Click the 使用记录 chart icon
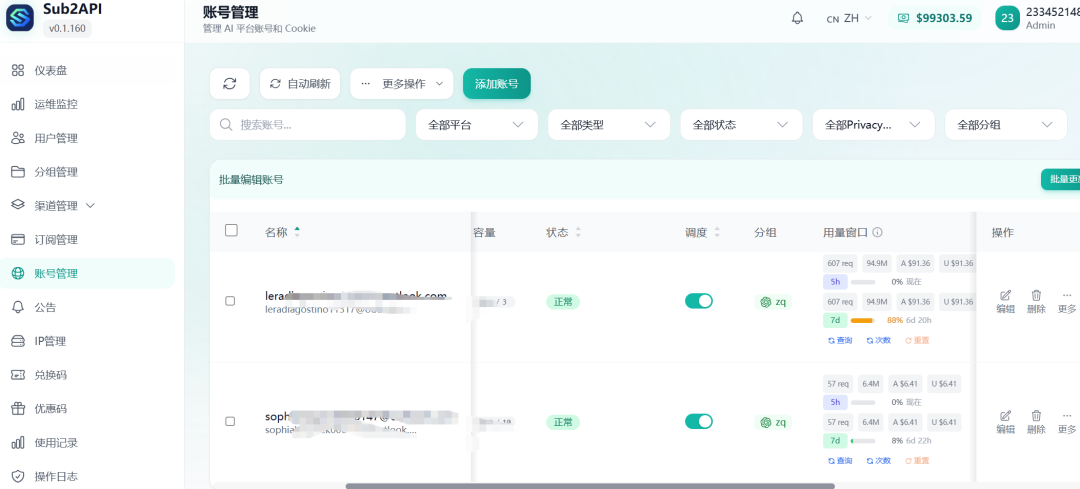 18,442
